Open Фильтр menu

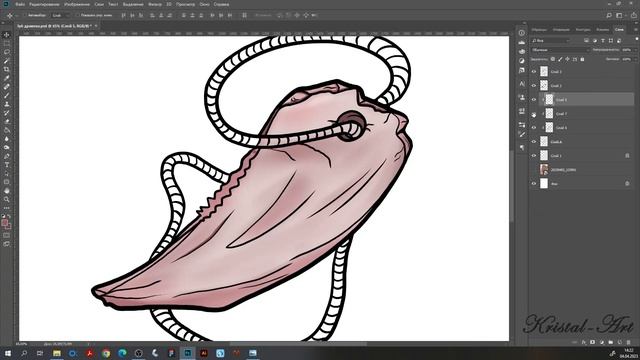click(x=155, y=4)
